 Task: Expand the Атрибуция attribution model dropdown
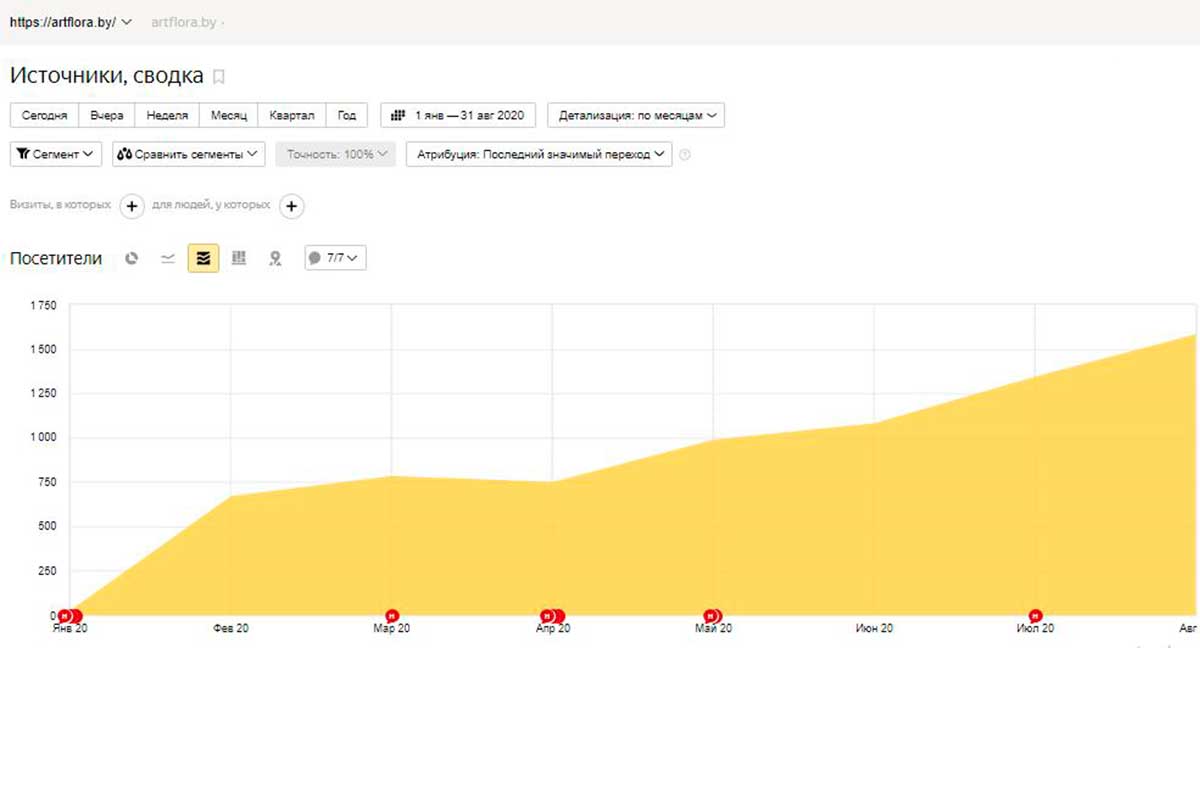(539, 154)
